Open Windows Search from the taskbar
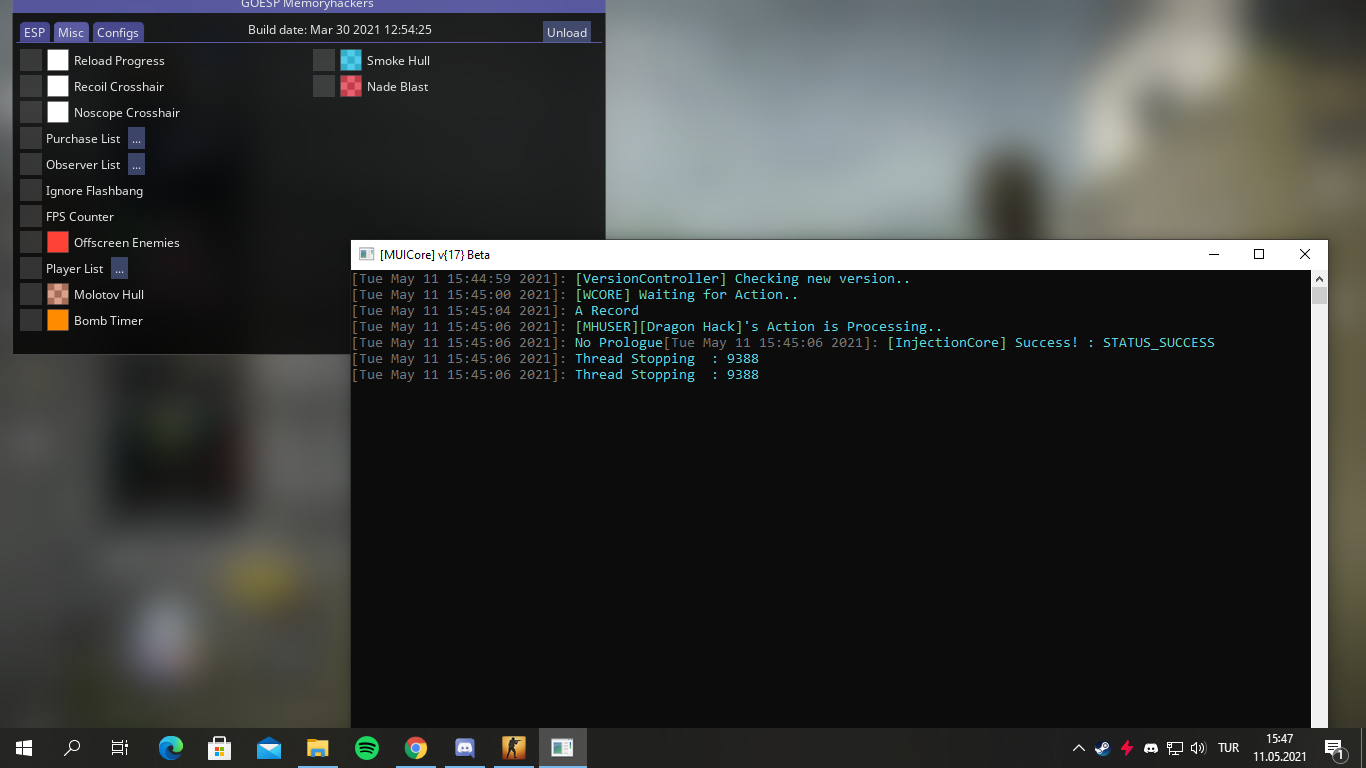The image size is (1366, 768). point(72,748)
